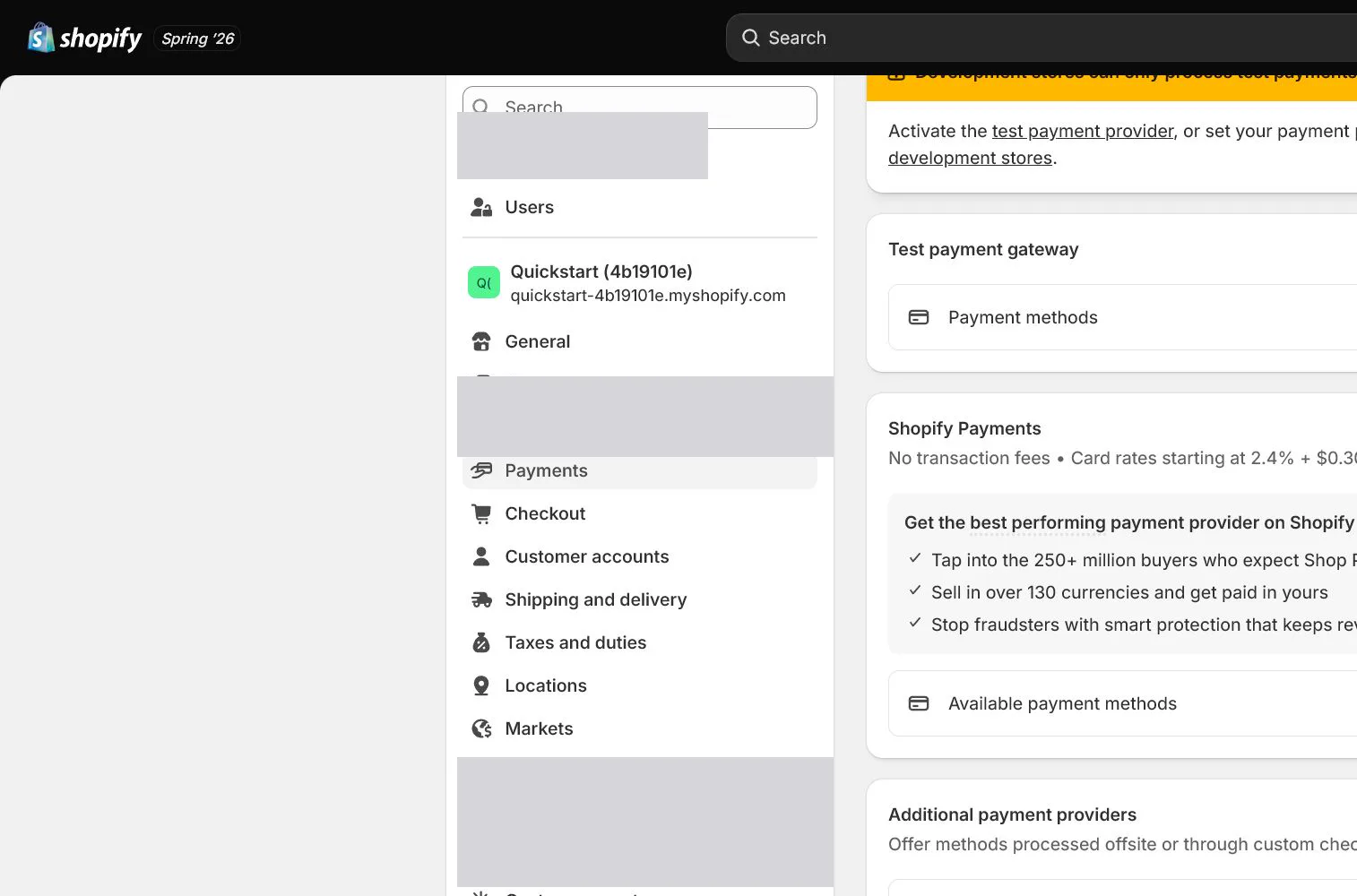The image size is (1357, 896).
Task: Click the settings sidebar Search field
Action: pos(639,107)
